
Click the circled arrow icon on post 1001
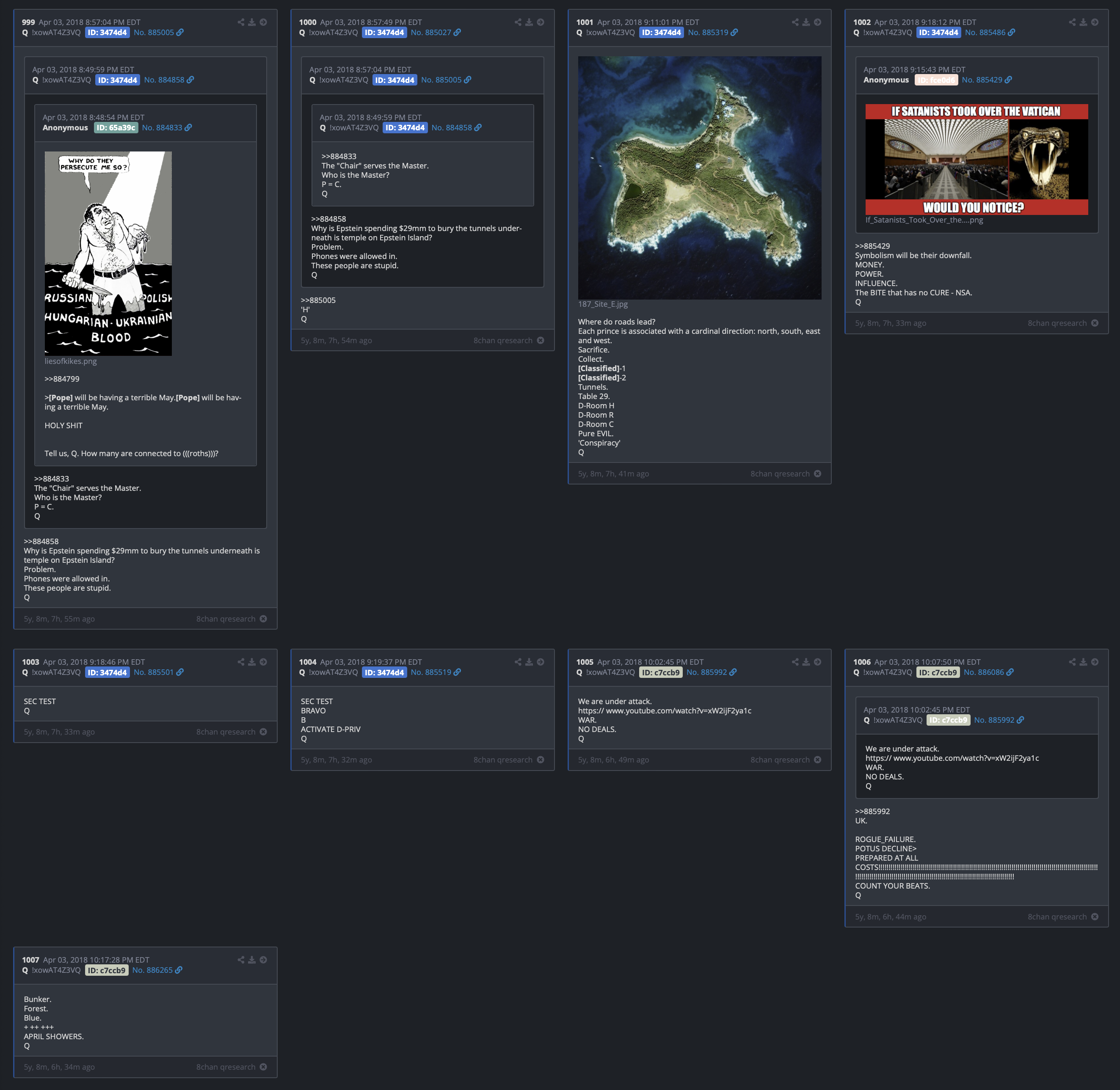coord(818,22)
